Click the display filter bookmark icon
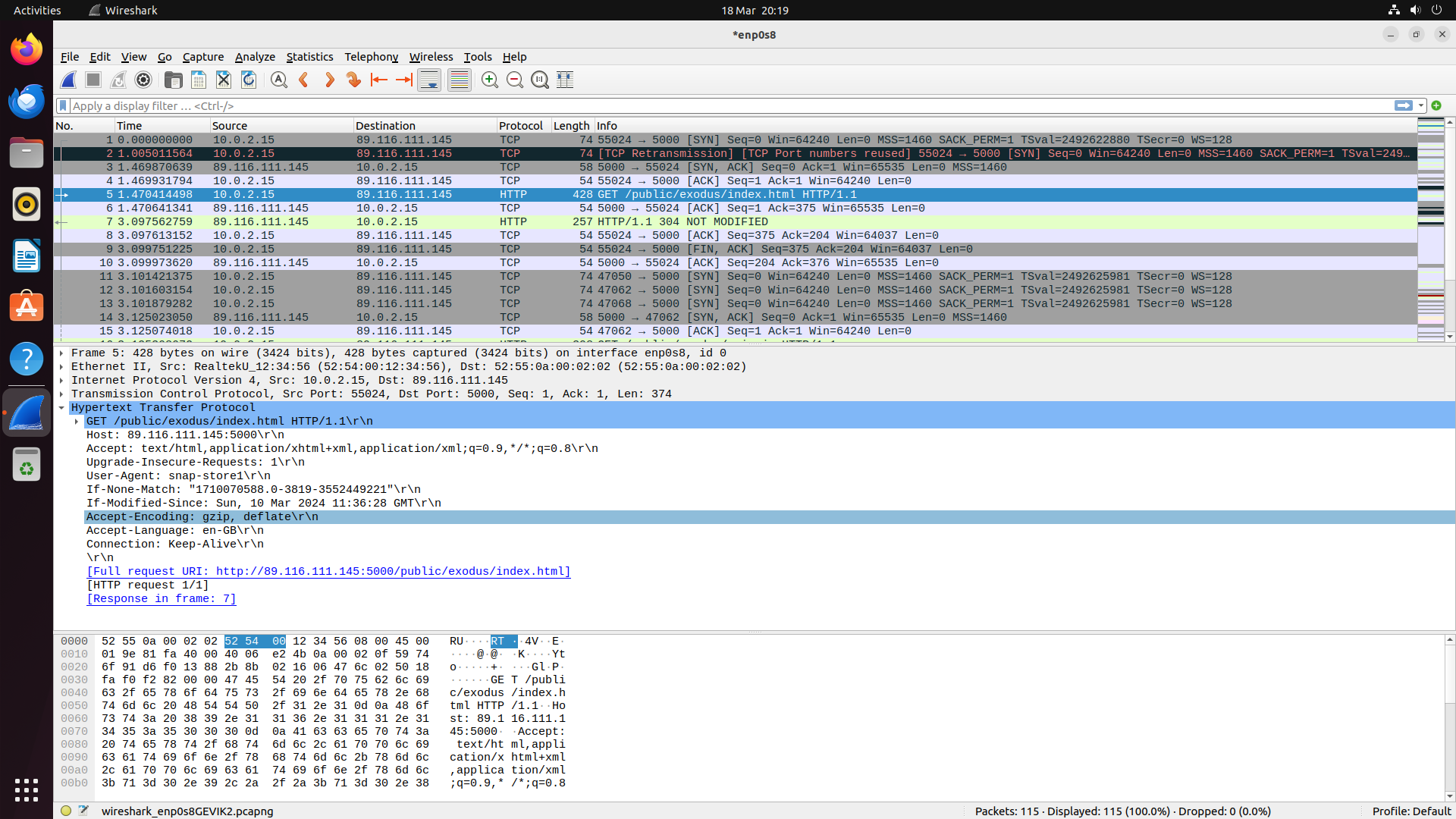This screenshot has height=819, width=1456. [x=64, y=106]
